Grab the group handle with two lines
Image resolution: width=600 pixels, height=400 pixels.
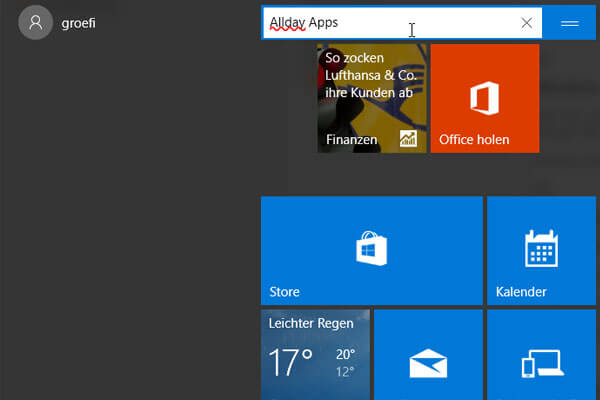tap(569, 23)
